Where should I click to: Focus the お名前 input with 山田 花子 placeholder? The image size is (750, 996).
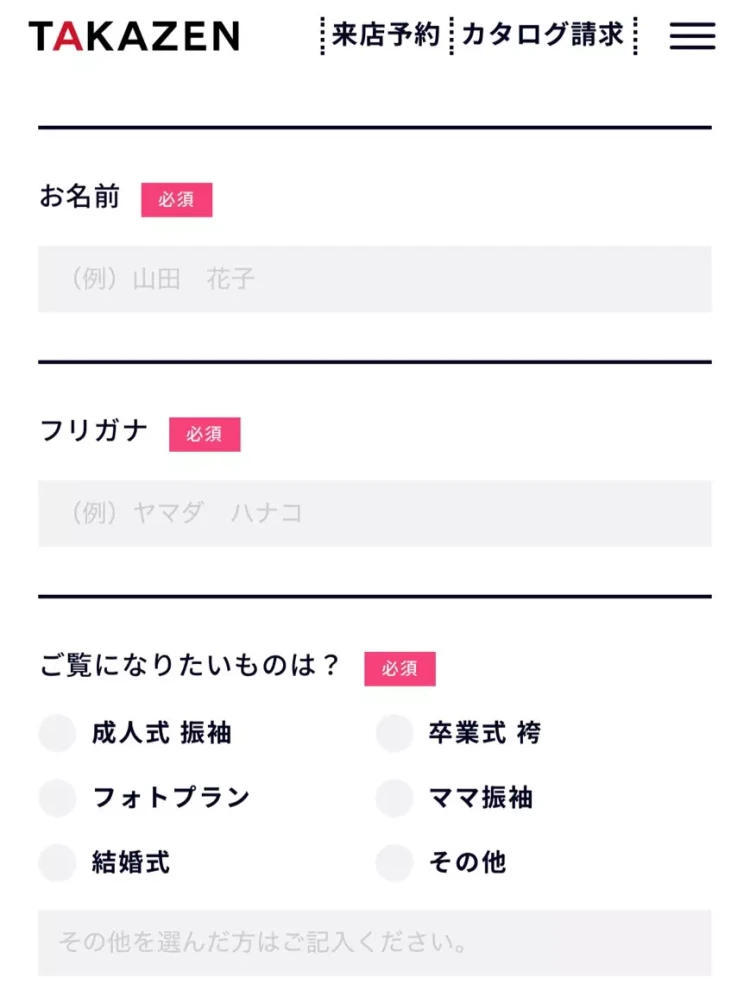[375, 279]
